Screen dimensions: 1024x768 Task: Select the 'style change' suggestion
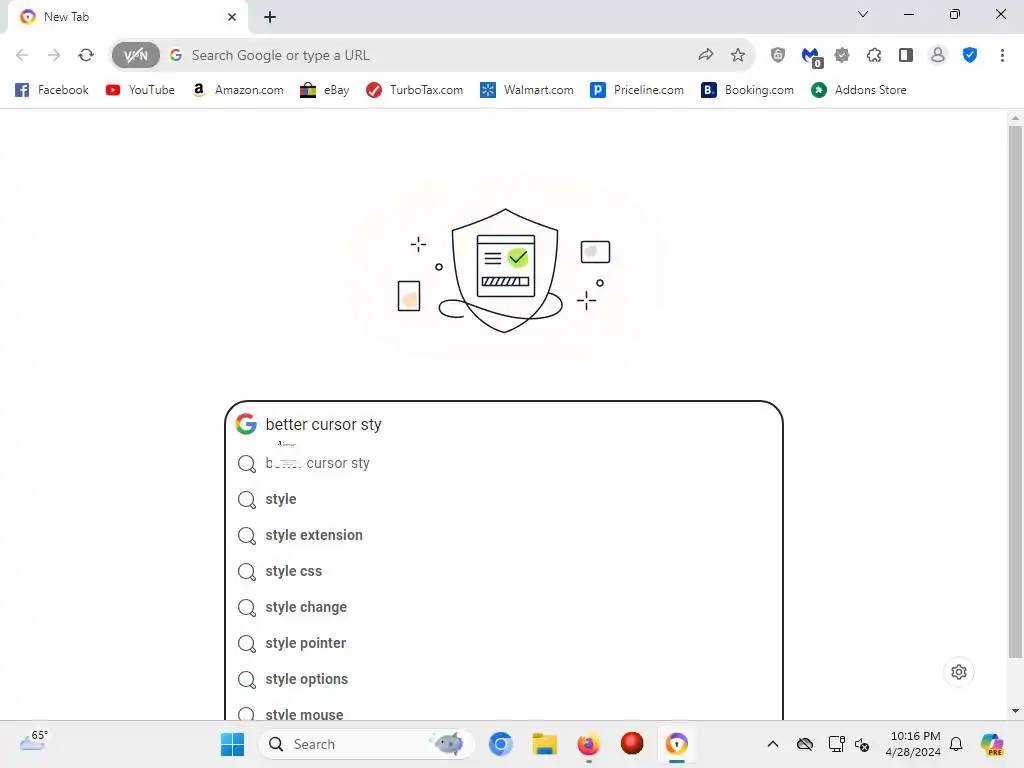[x=504, y=607]
